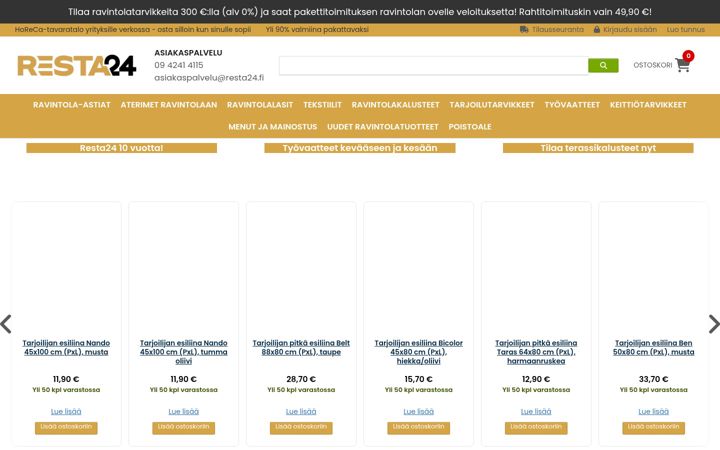Open Tilausseuranta order tracking link
This screenshot has width=720, height=450.
[557, 29]
